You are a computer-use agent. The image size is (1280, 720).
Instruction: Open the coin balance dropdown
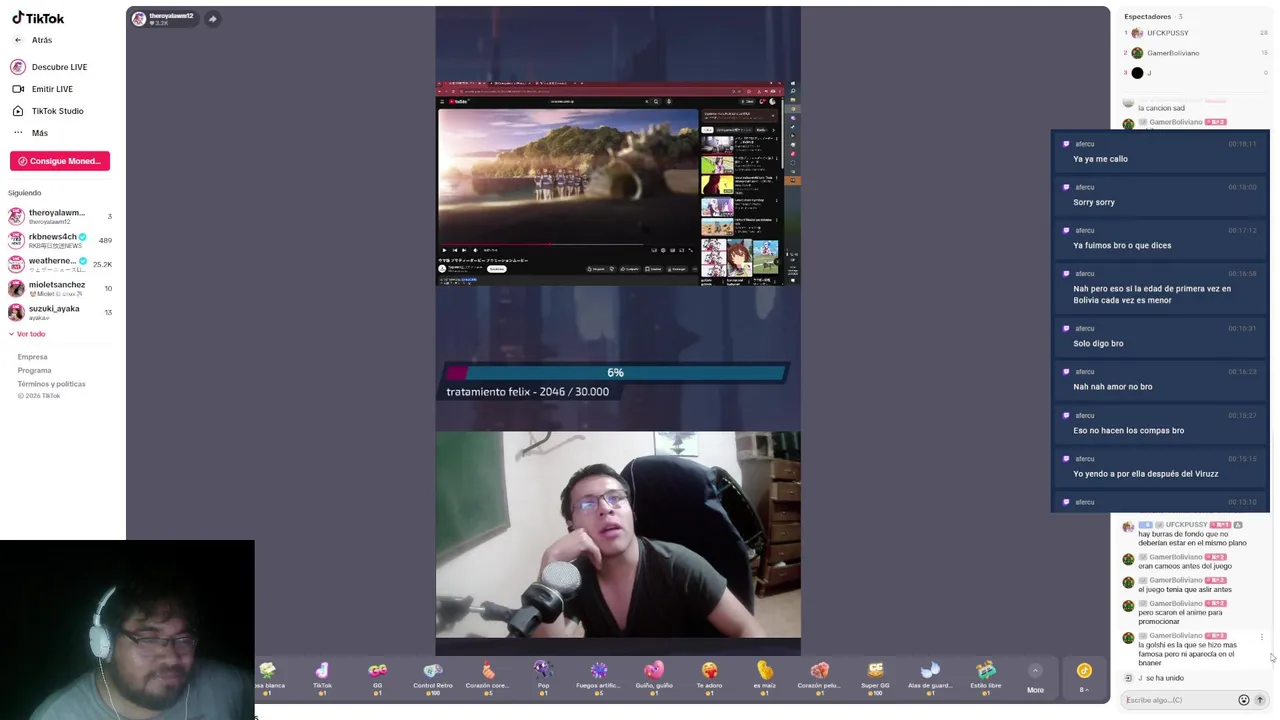point(1084,677)
